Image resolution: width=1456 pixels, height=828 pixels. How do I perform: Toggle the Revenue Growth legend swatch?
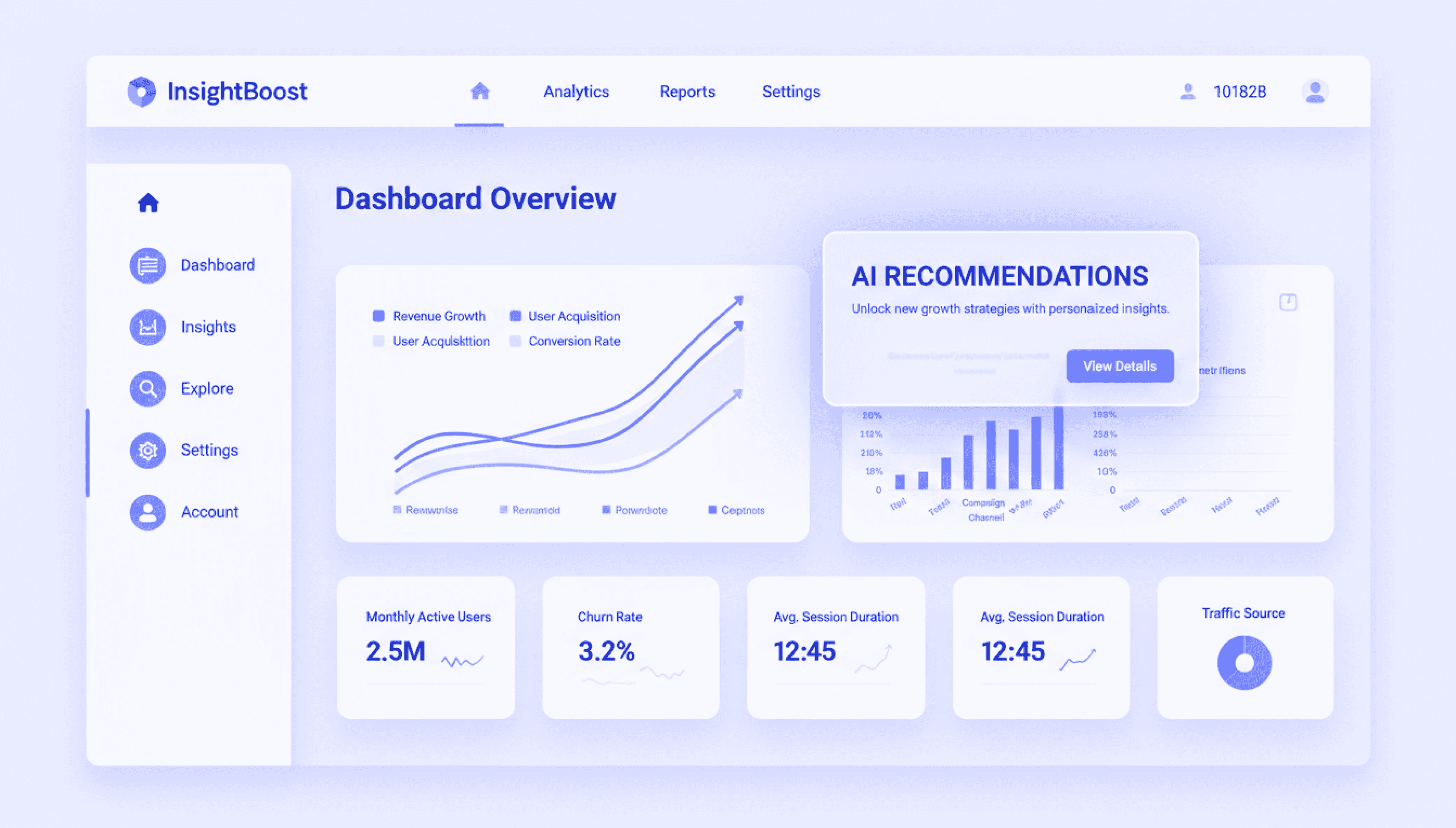pyautogui.click(x=378, y=316)
